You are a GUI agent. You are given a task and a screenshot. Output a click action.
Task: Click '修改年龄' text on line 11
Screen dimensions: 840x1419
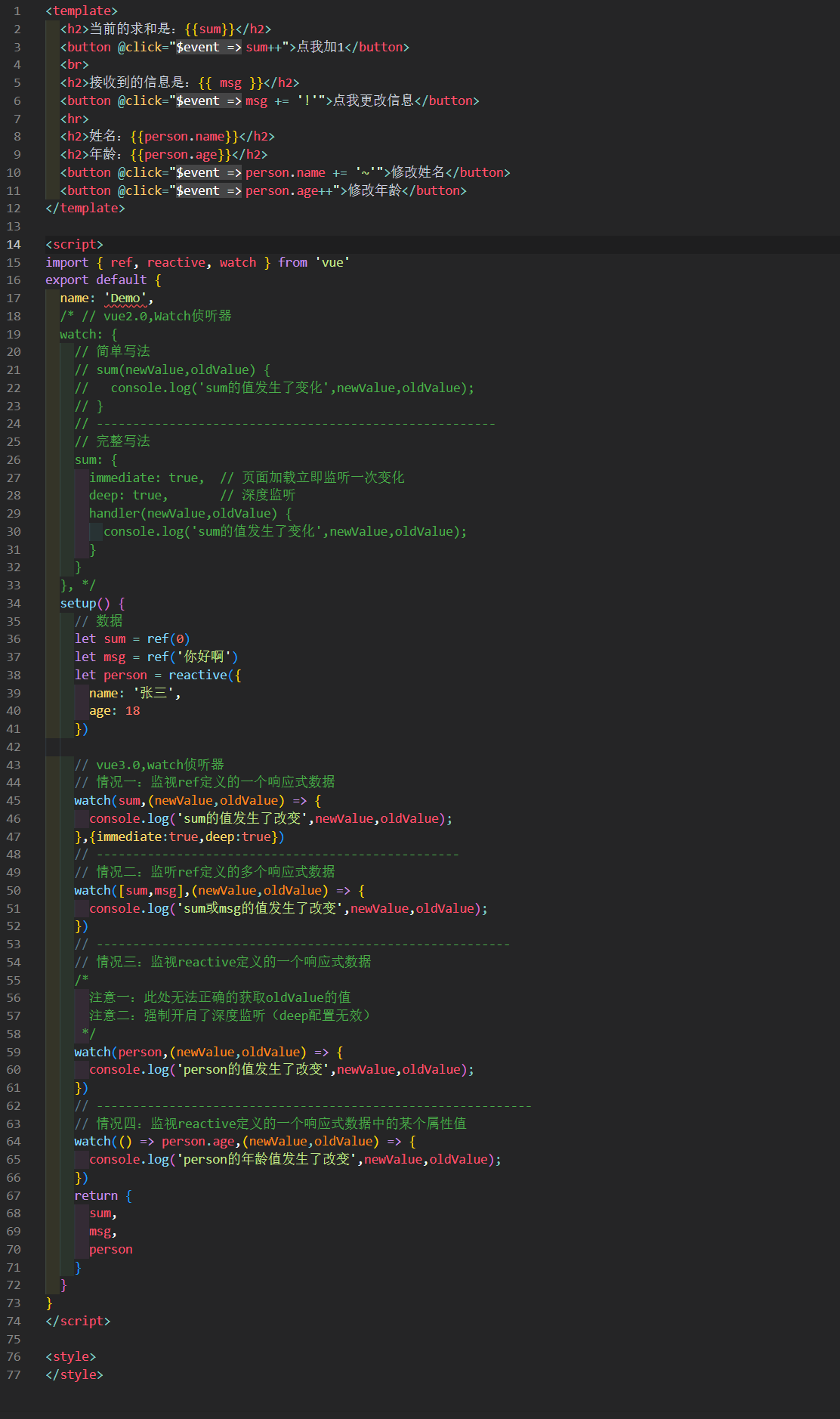(375, 190)
